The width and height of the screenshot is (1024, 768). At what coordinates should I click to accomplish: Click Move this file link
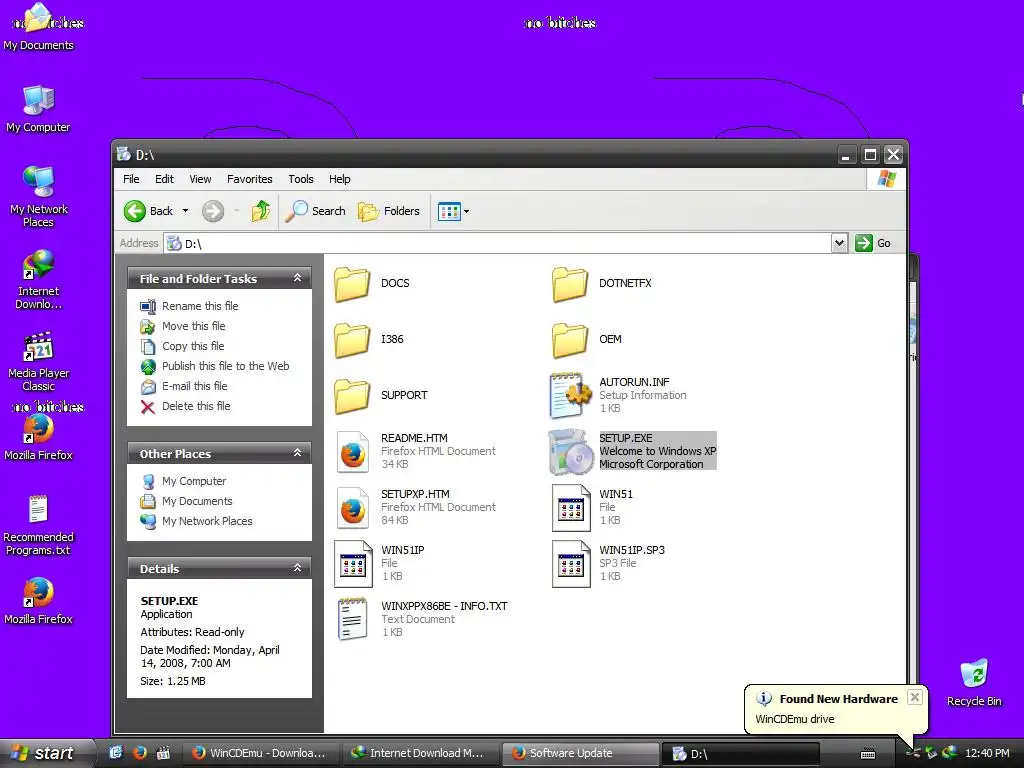tap(193, 326)
